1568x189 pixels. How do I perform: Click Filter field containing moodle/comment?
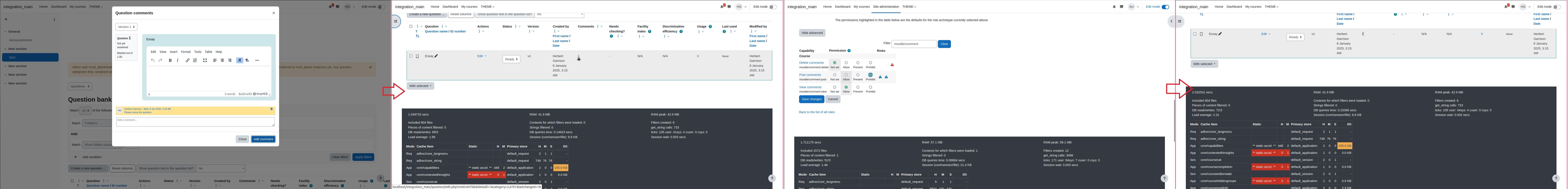coord(914,44)
